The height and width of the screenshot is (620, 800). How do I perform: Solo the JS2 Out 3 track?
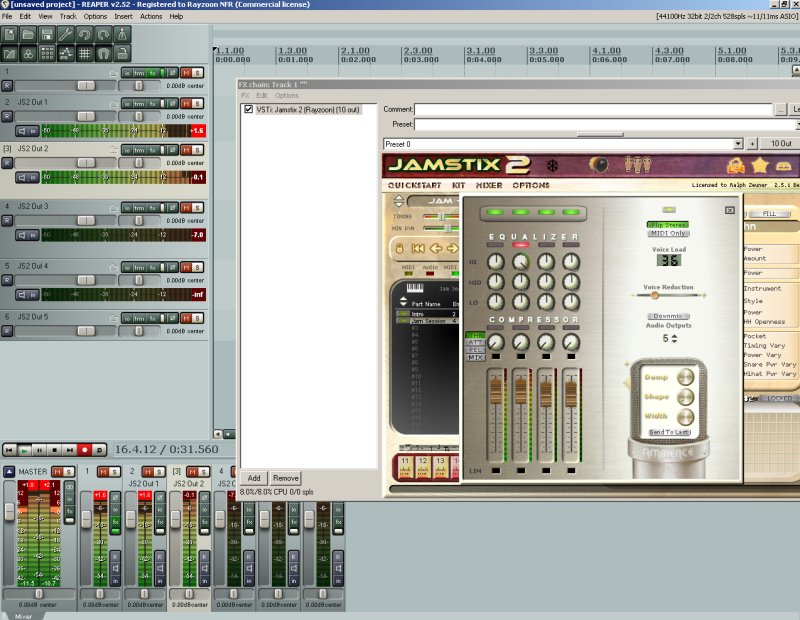(199, 206)
